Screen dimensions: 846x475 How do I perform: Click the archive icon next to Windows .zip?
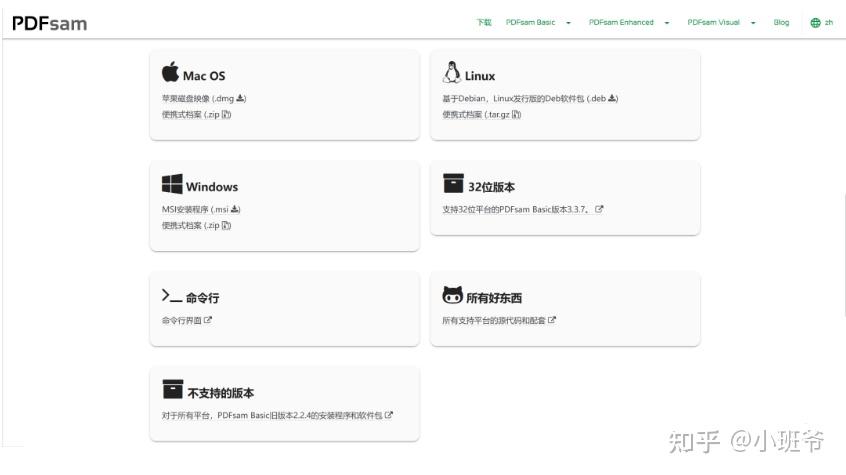point(226,226)
